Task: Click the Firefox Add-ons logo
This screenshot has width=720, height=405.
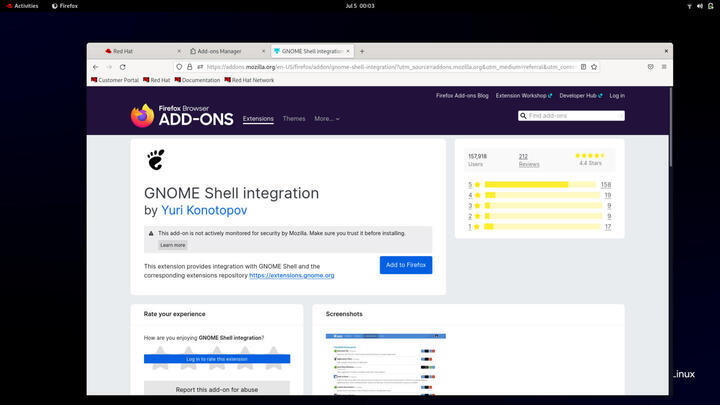Action: pyautogui.click(x=182, y=116)
